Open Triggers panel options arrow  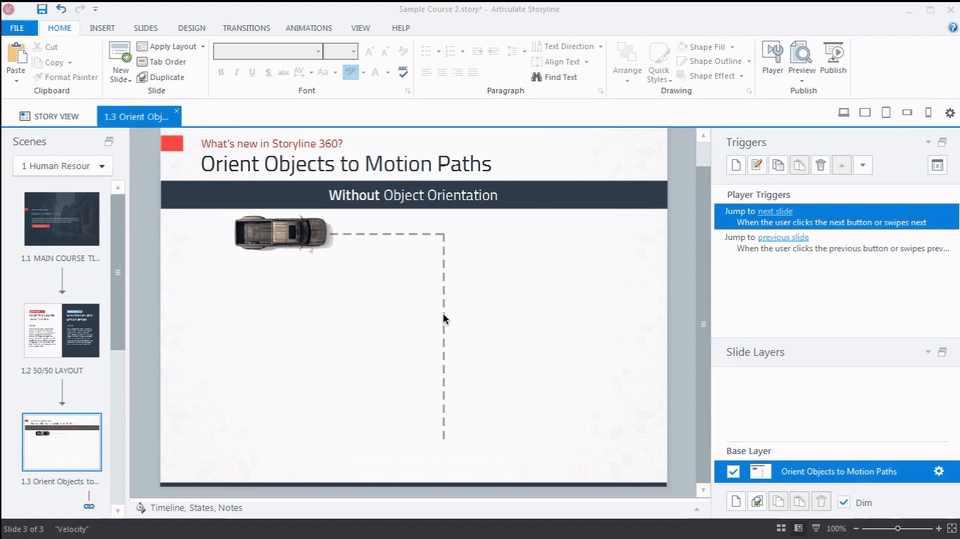point(928,142)
